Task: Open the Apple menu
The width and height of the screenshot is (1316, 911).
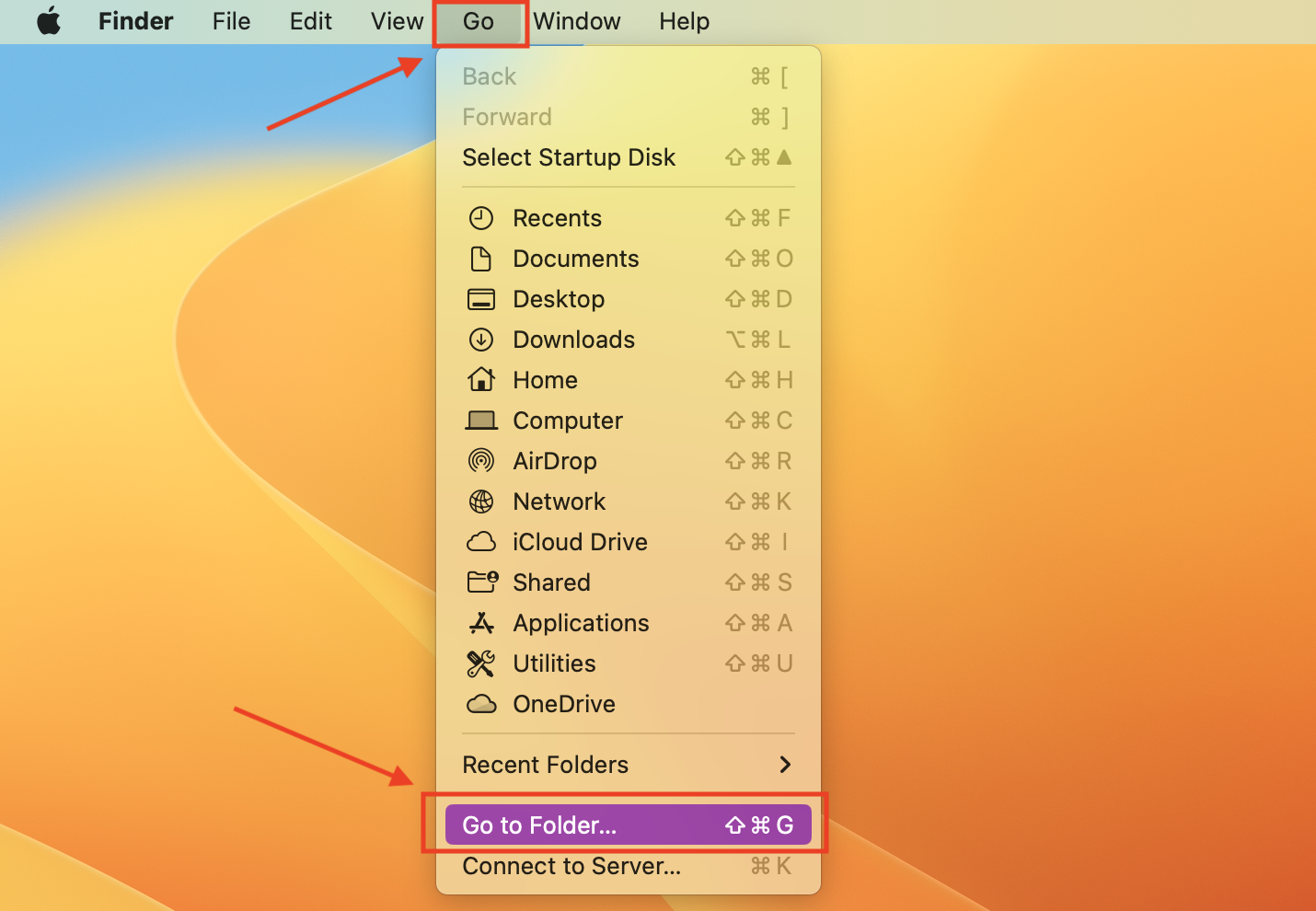Action: [x=49, y=21]
